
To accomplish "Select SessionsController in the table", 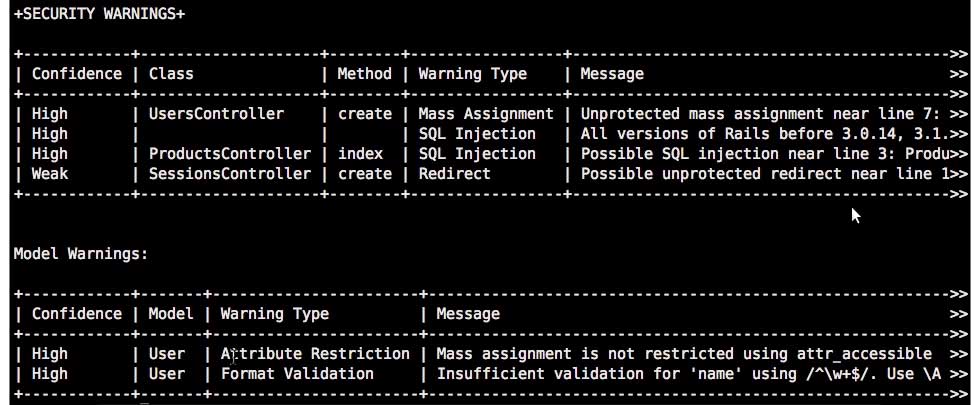I will [229, 173].
